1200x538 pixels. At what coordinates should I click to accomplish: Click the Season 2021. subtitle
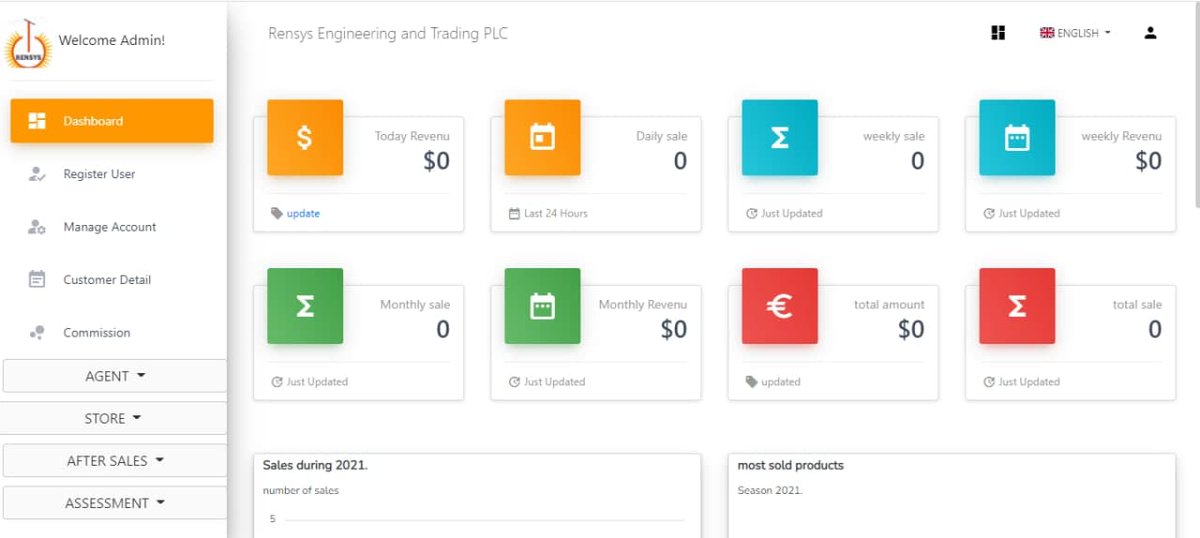770,490
